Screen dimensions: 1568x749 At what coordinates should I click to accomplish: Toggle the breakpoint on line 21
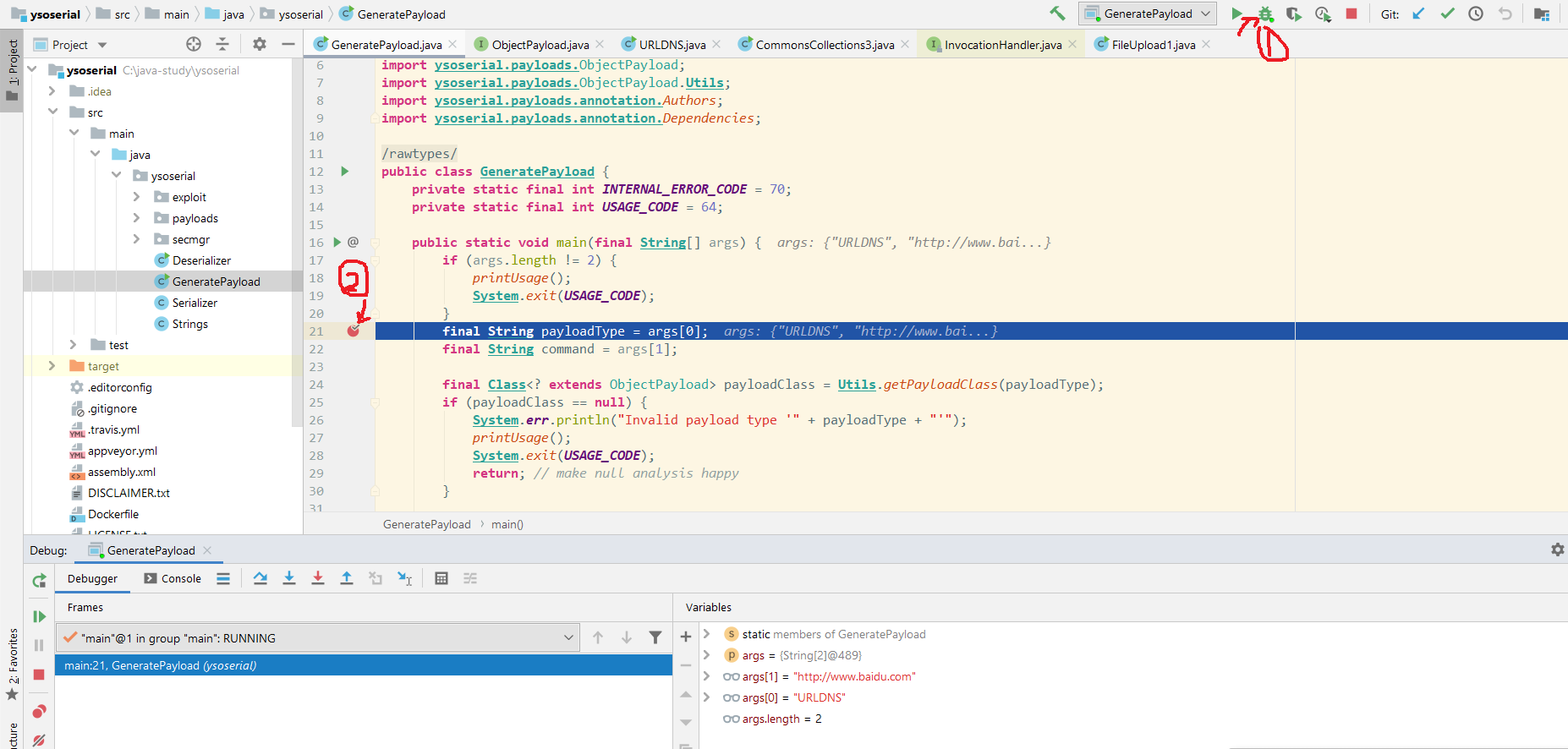354,331
